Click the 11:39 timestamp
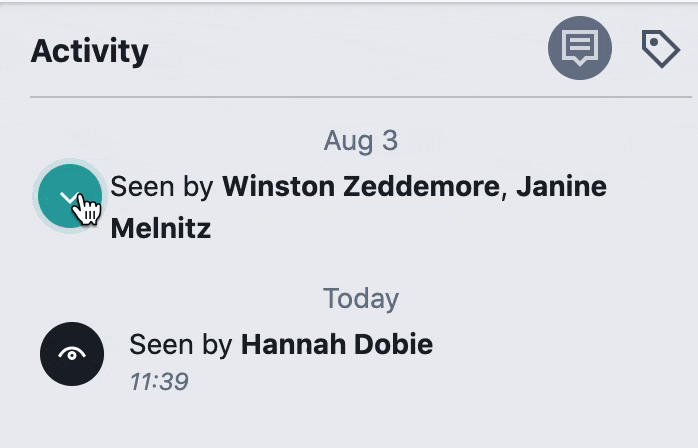 coord(159,382)
